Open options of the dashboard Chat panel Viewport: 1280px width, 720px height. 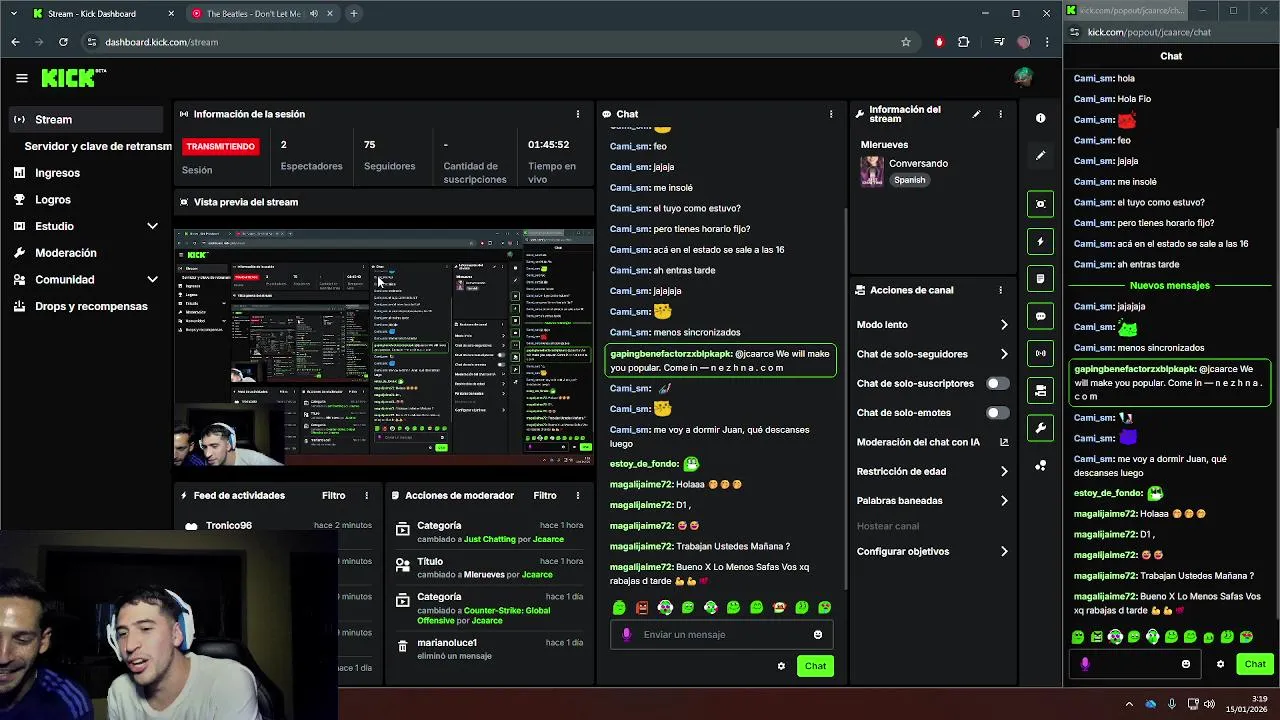click(831, 114)
